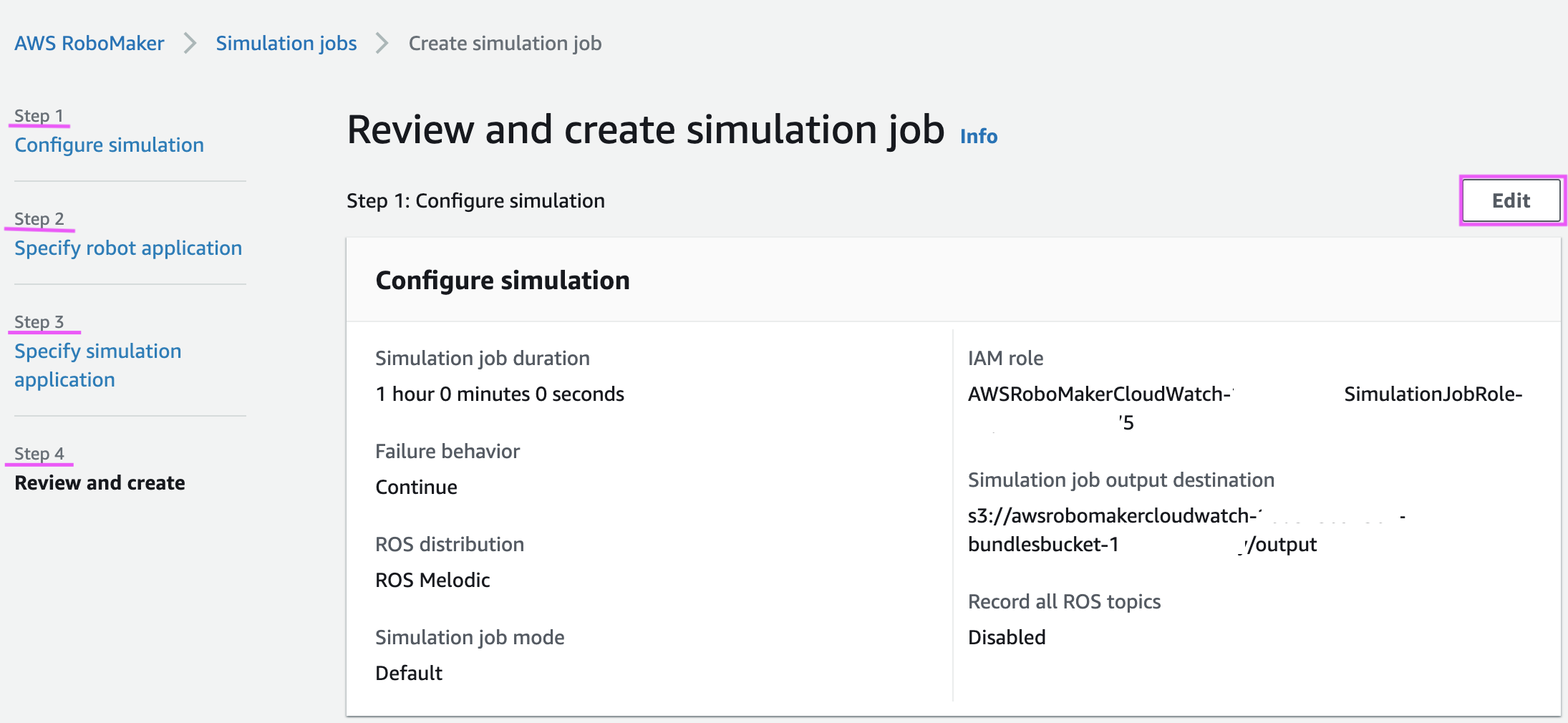This screenshot has height=723, width=1568.
Task: Click the Continue failure behavior value
Action: pos(416,486)
